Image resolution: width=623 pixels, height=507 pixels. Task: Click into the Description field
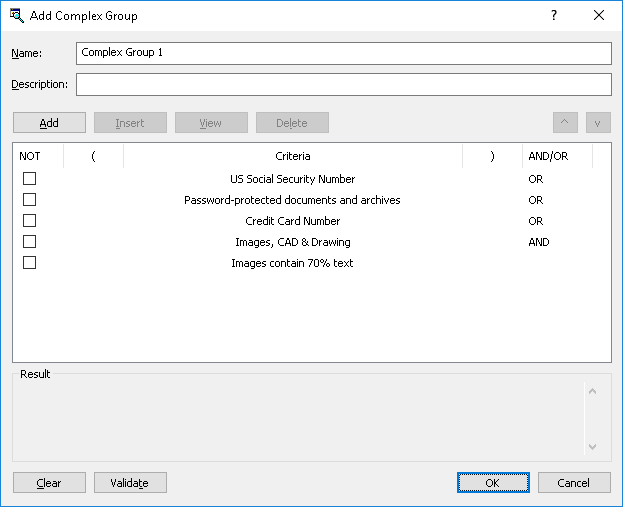coord(343,85)
